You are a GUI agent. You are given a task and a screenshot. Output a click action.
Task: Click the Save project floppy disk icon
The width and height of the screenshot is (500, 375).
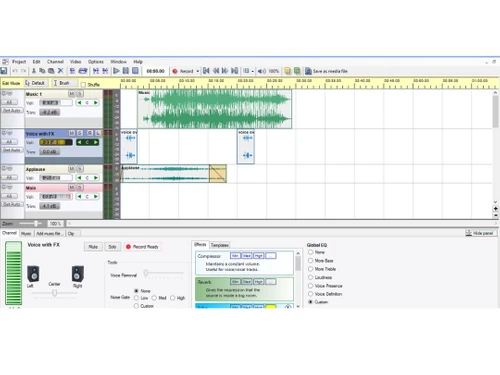(4, 71)
